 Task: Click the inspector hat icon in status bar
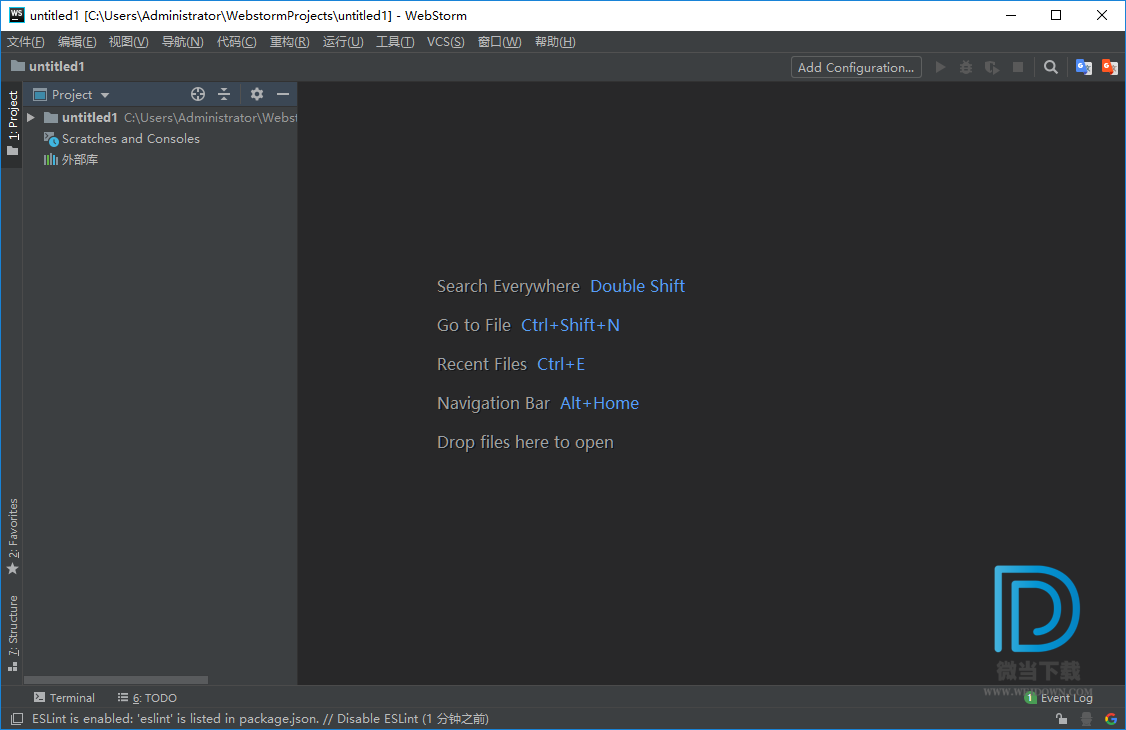pos(1086,719)
